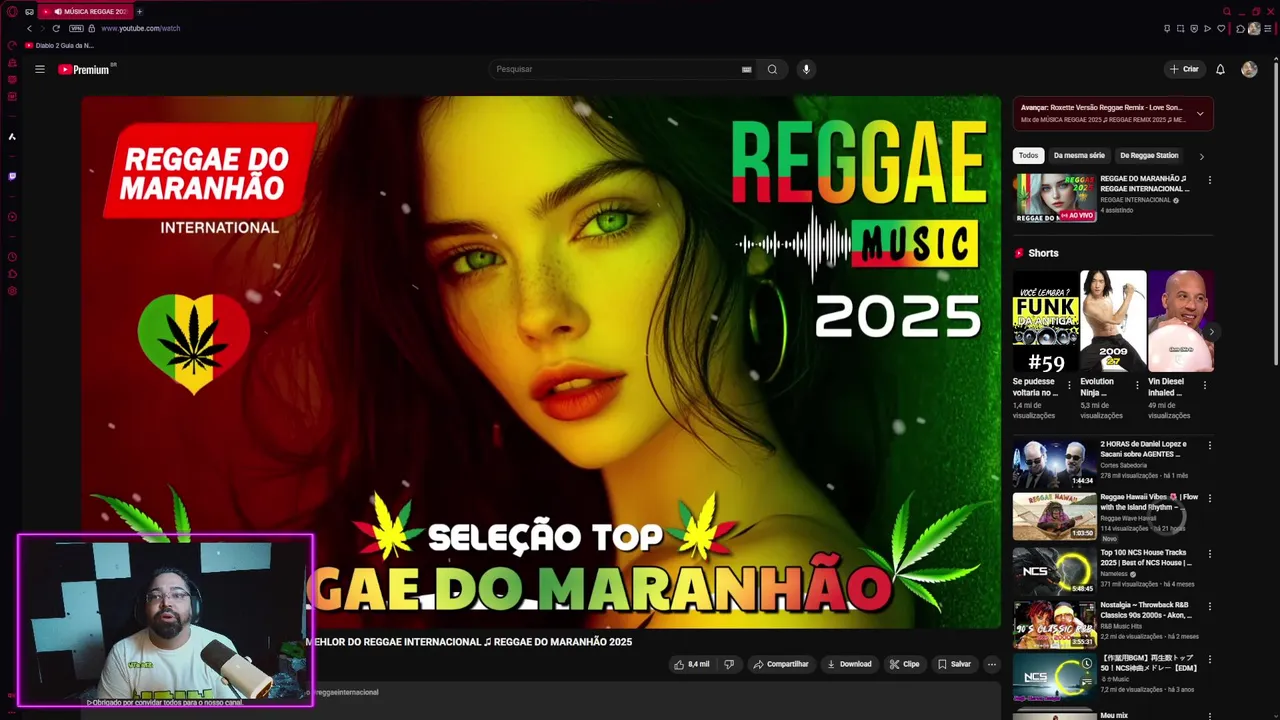Select the 'Da mesma série' filter chip
The image size is (1280, 720).
(1079, 155)
